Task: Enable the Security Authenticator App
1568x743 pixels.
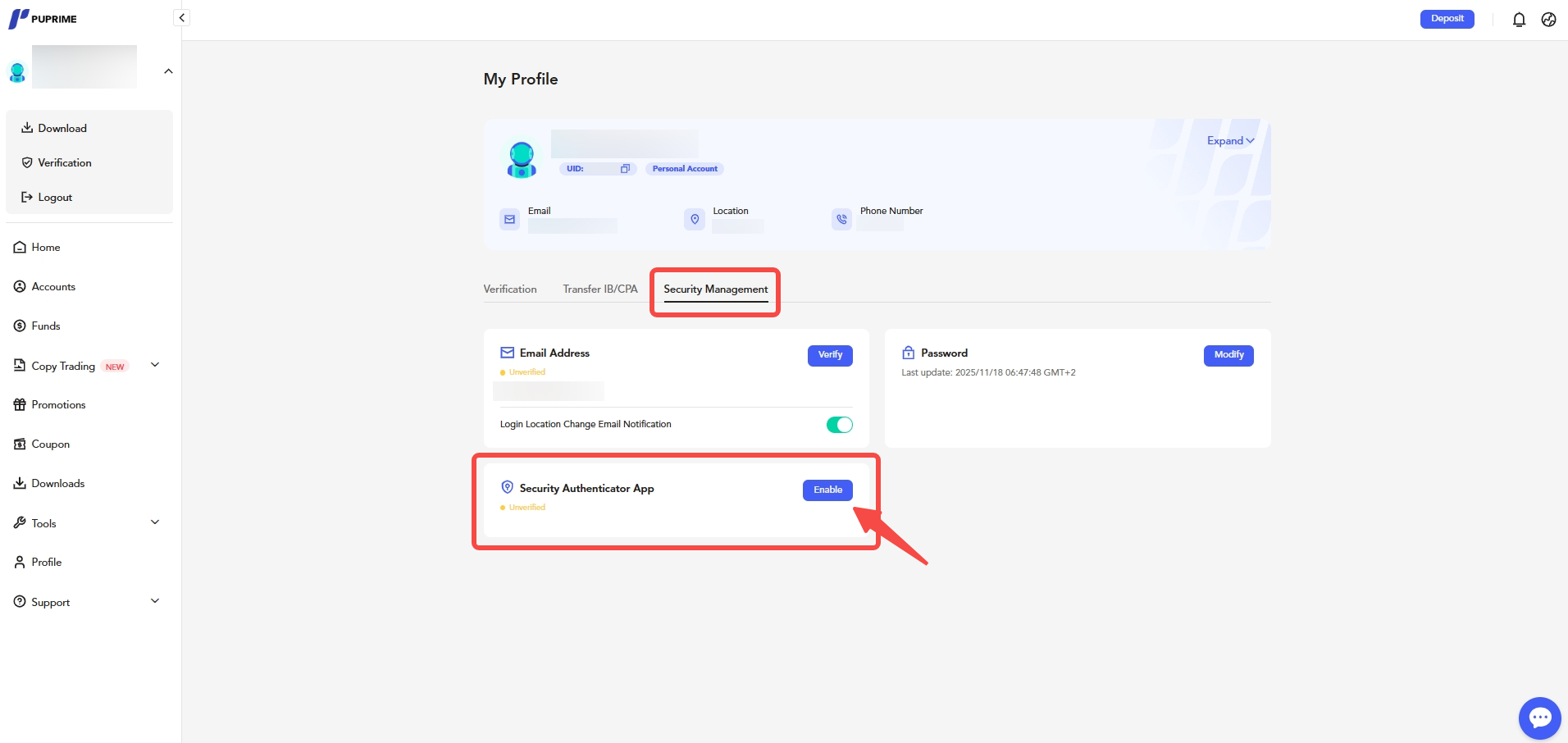Action: coord(827,490)
